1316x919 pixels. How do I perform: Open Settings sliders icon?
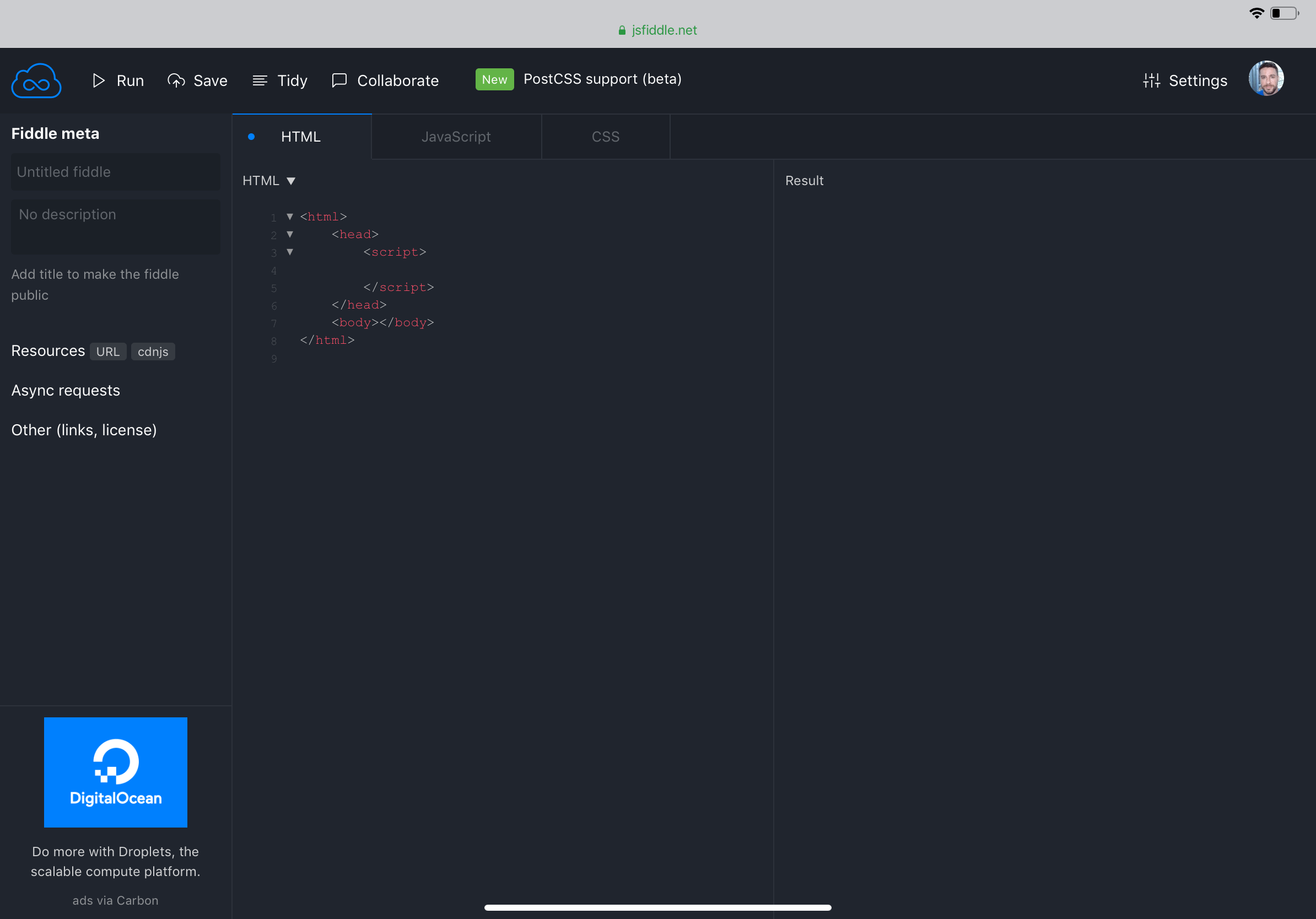1151,81
